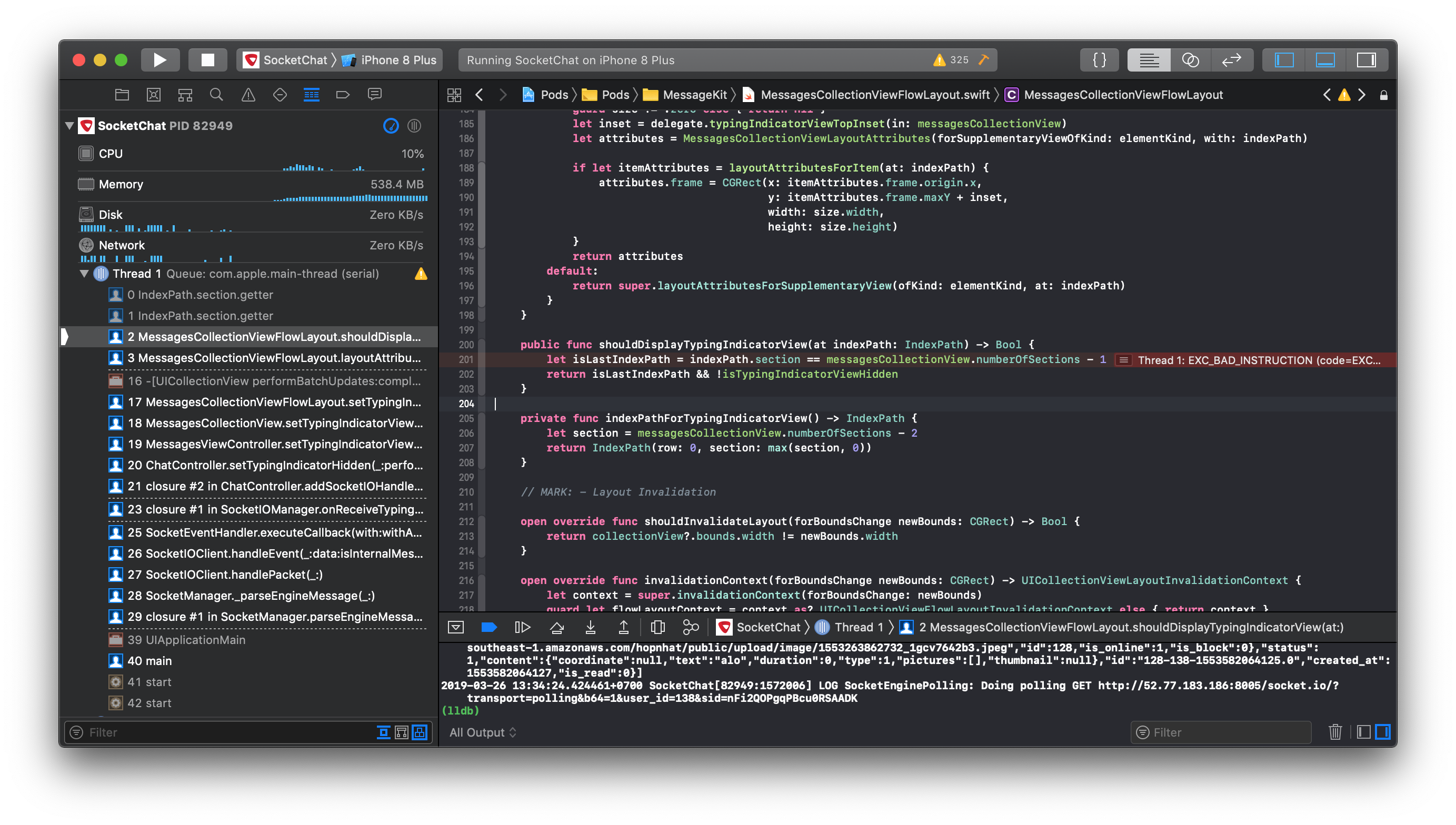
Task: Open the All Output dropdown
Action: [x=483, y=732]
